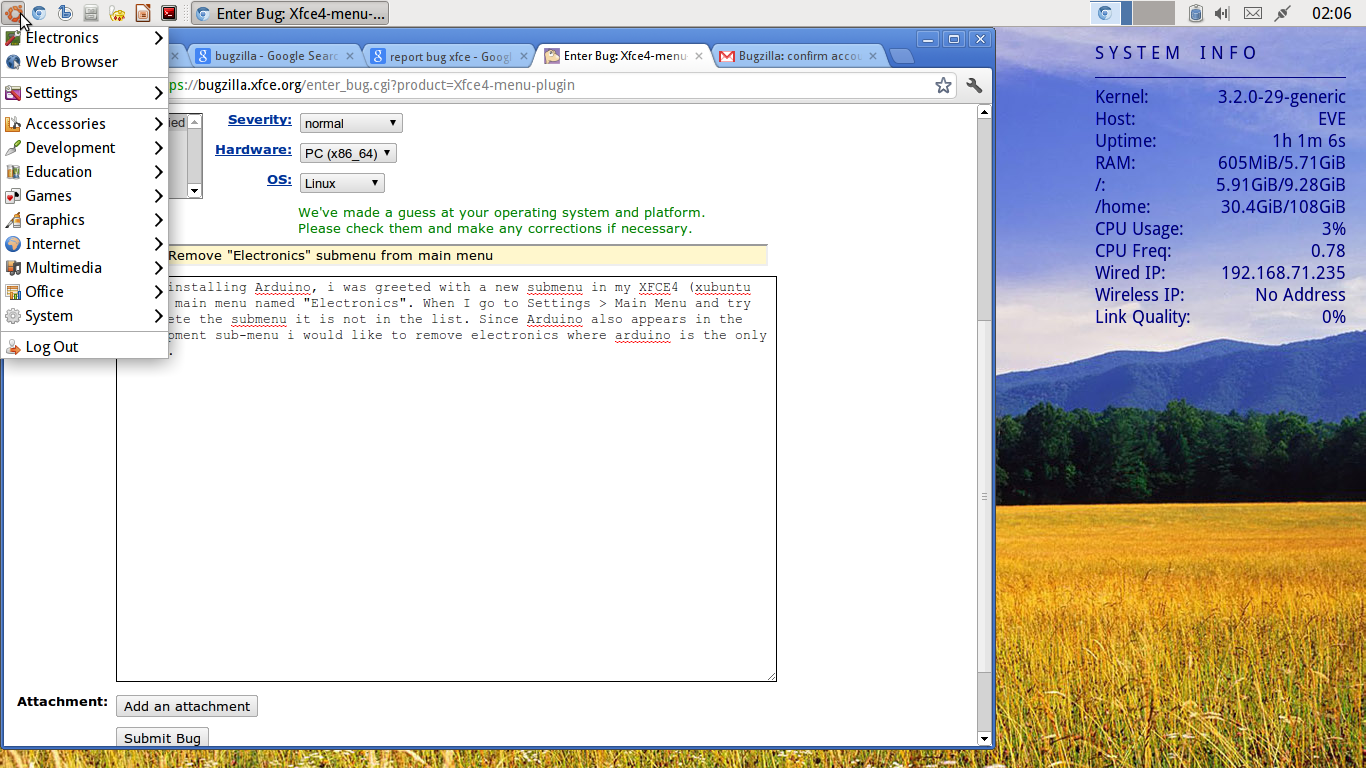
Task: Open the mail notification envelope icon
Action: (1252, 13)
